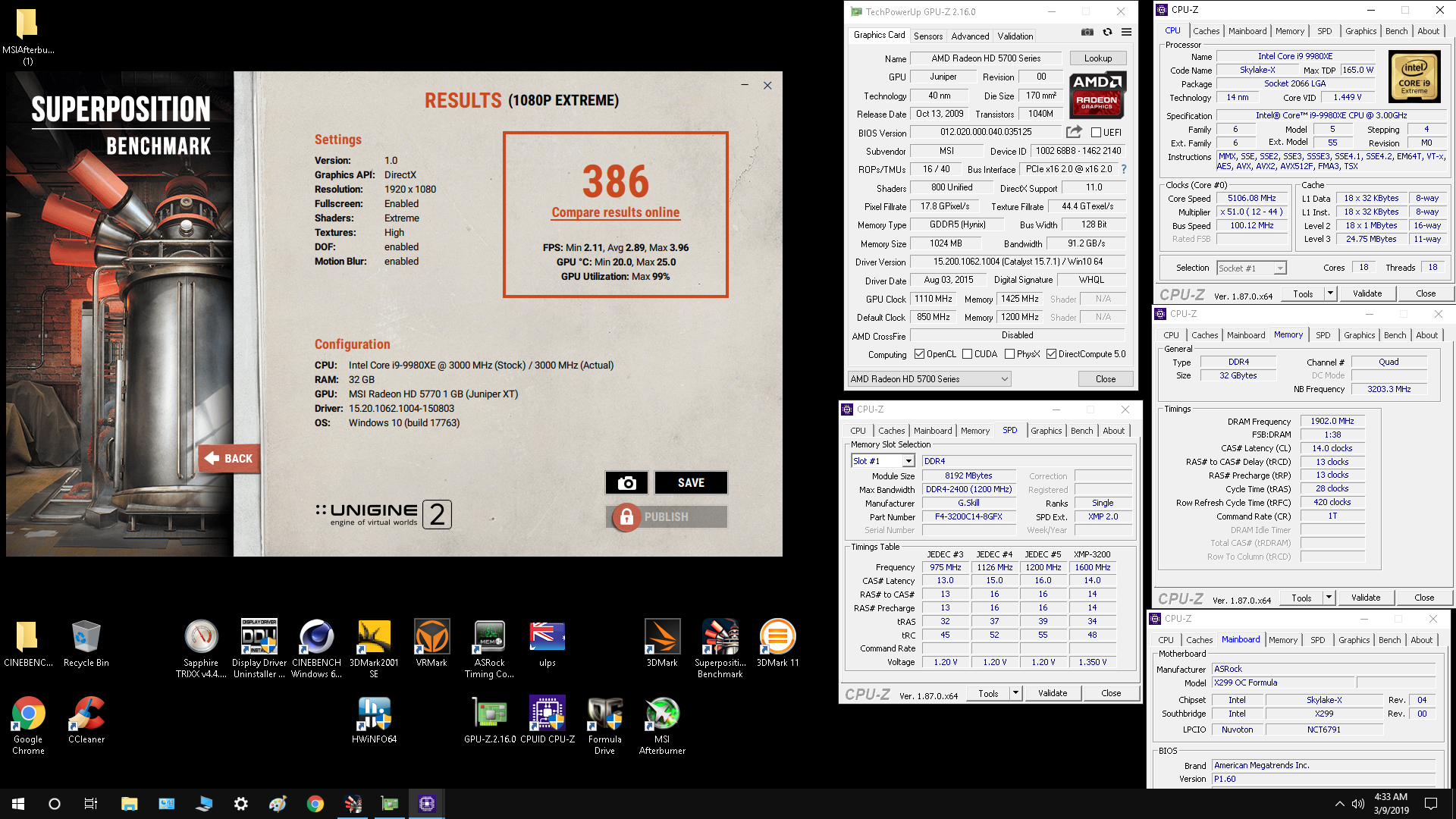Open 3DMark 11 desktop icon
The image size is (1456, 819).
[777, 645]
